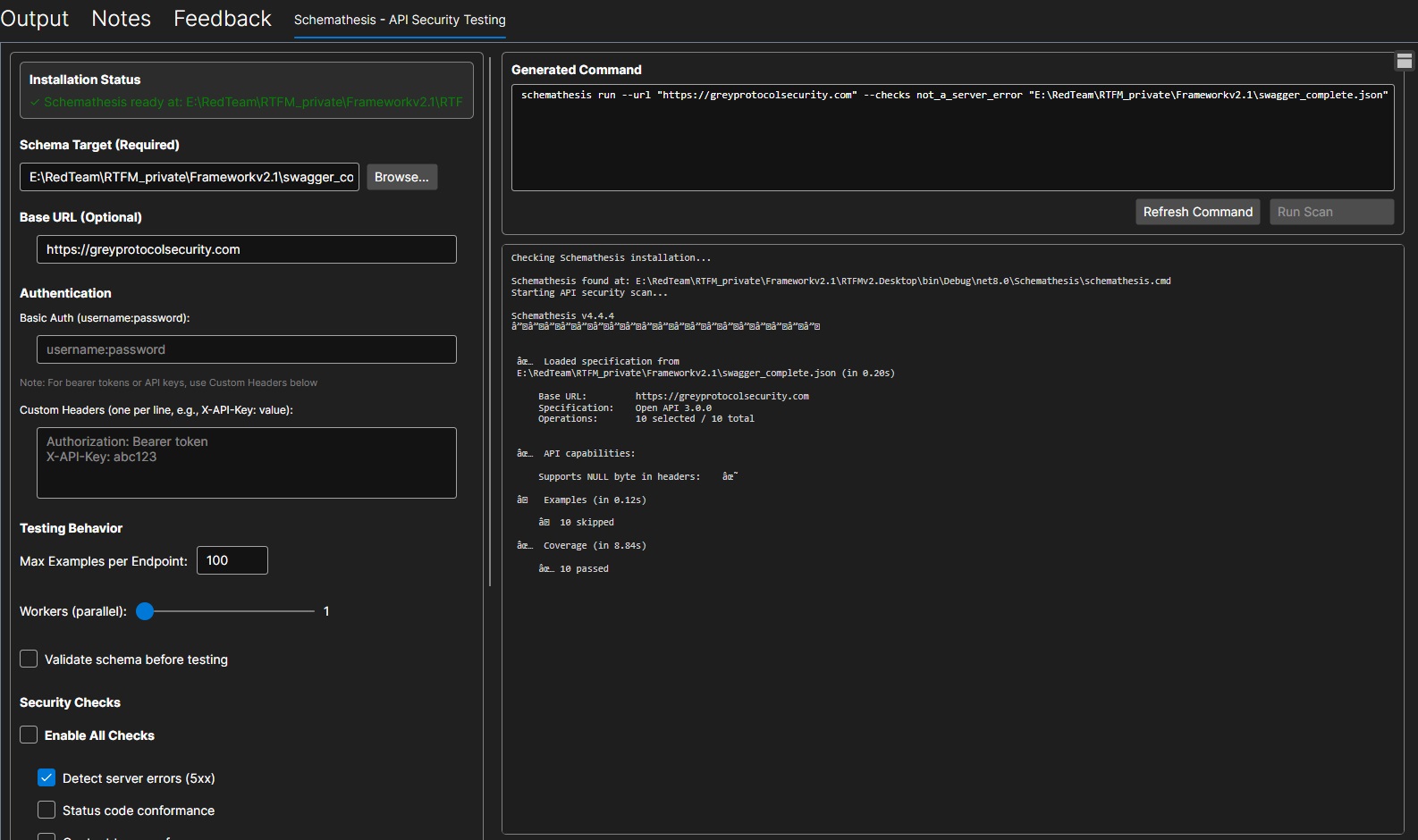Click the Run Scan button

coord(1331,212)
